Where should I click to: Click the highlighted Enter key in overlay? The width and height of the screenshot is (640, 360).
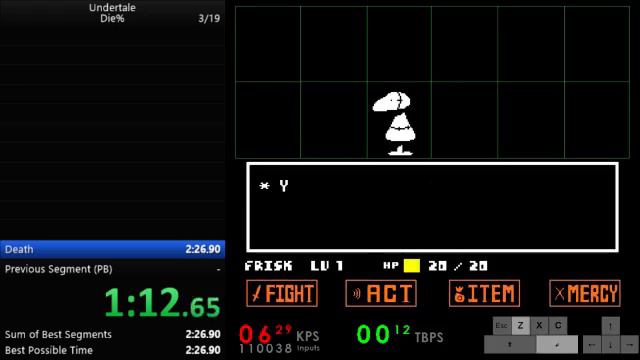coord(557,345)
